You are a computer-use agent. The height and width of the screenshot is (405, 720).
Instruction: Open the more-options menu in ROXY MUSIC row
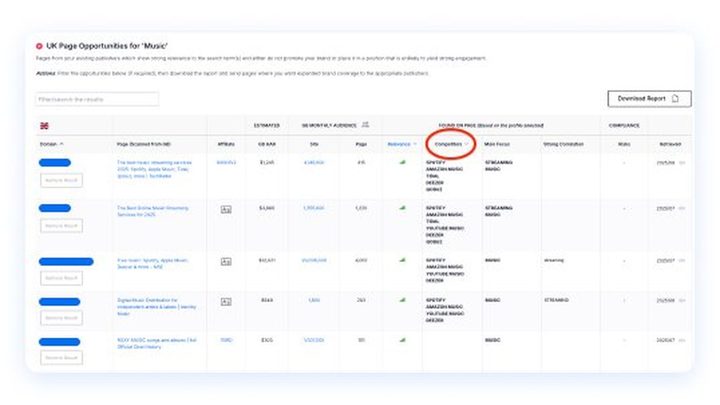pos(682,341)
